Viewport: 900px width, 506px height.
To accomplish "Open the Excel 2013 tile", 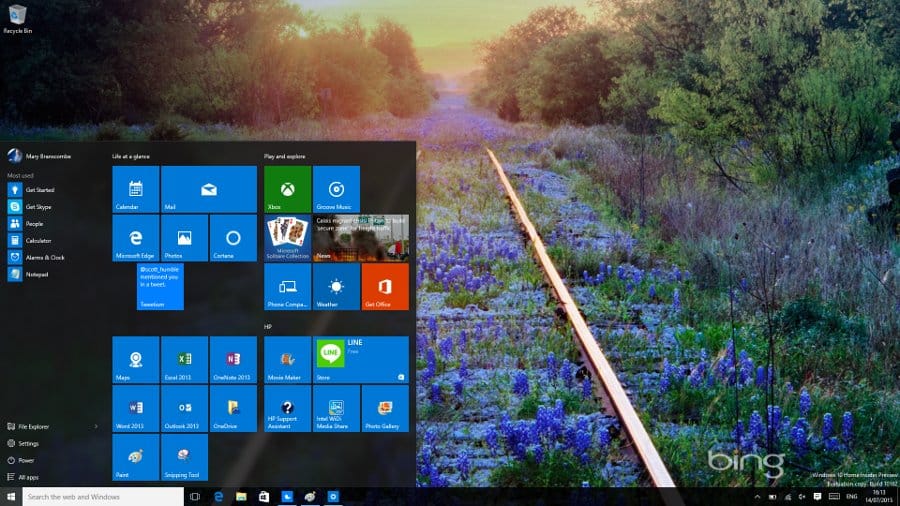I will click(x=184, y=360).
